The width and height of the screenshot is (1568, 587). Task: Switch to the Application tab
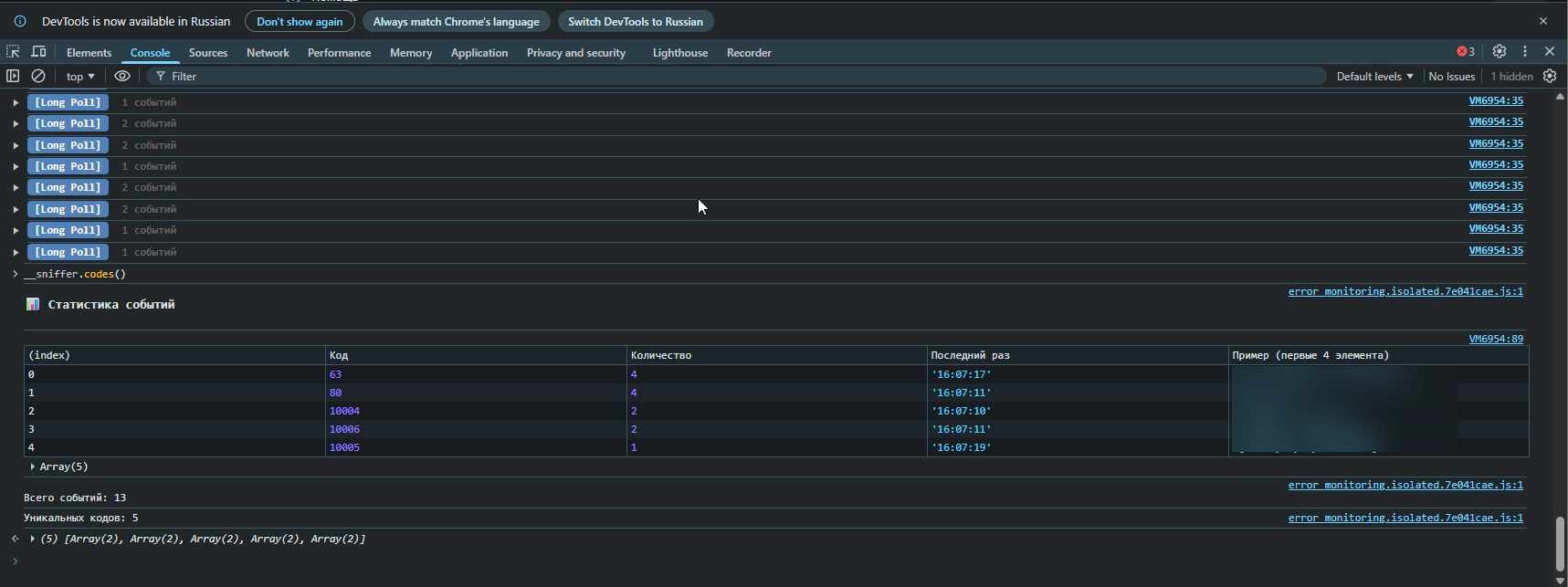479,52
